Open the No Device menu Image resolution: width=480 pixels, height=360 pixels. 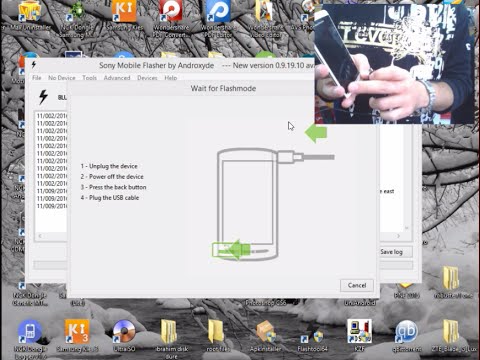(x=62, y=78)
